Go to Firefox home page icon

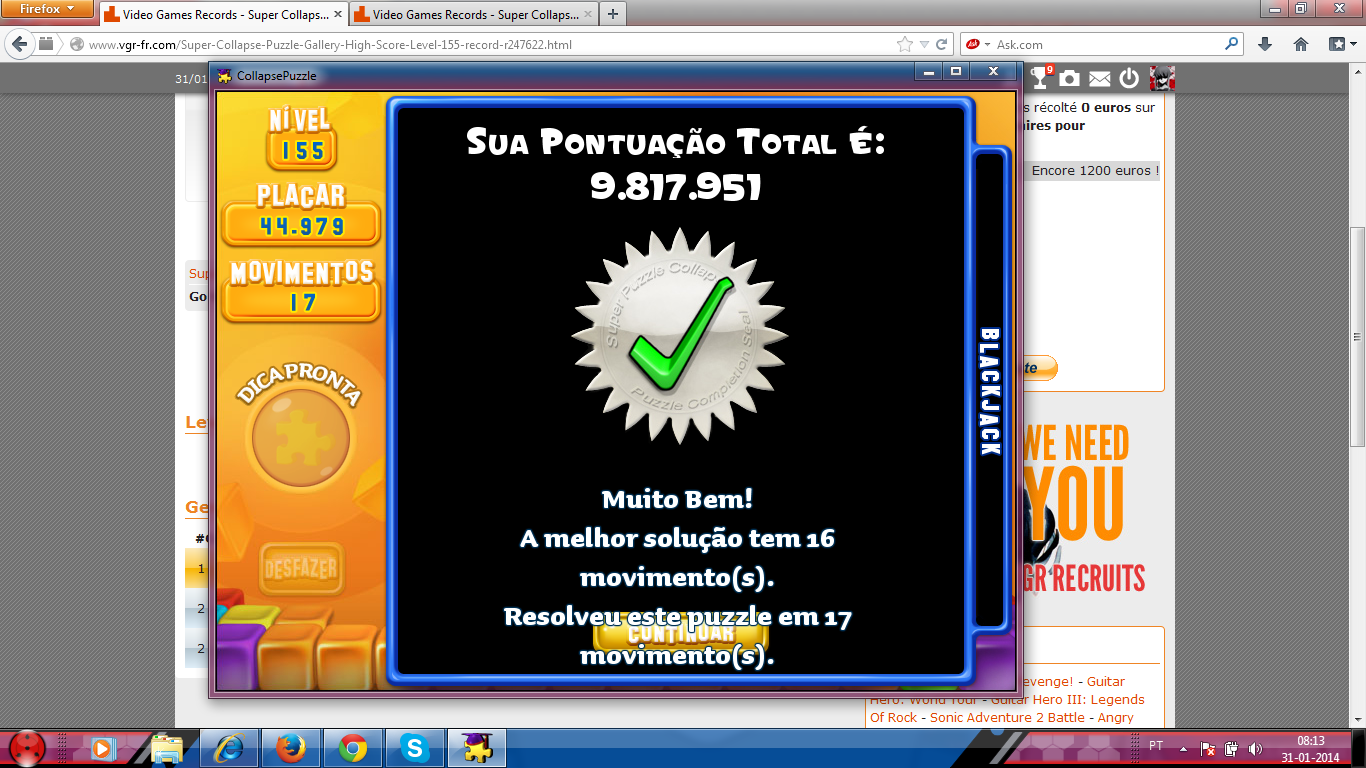(1301, 44)
